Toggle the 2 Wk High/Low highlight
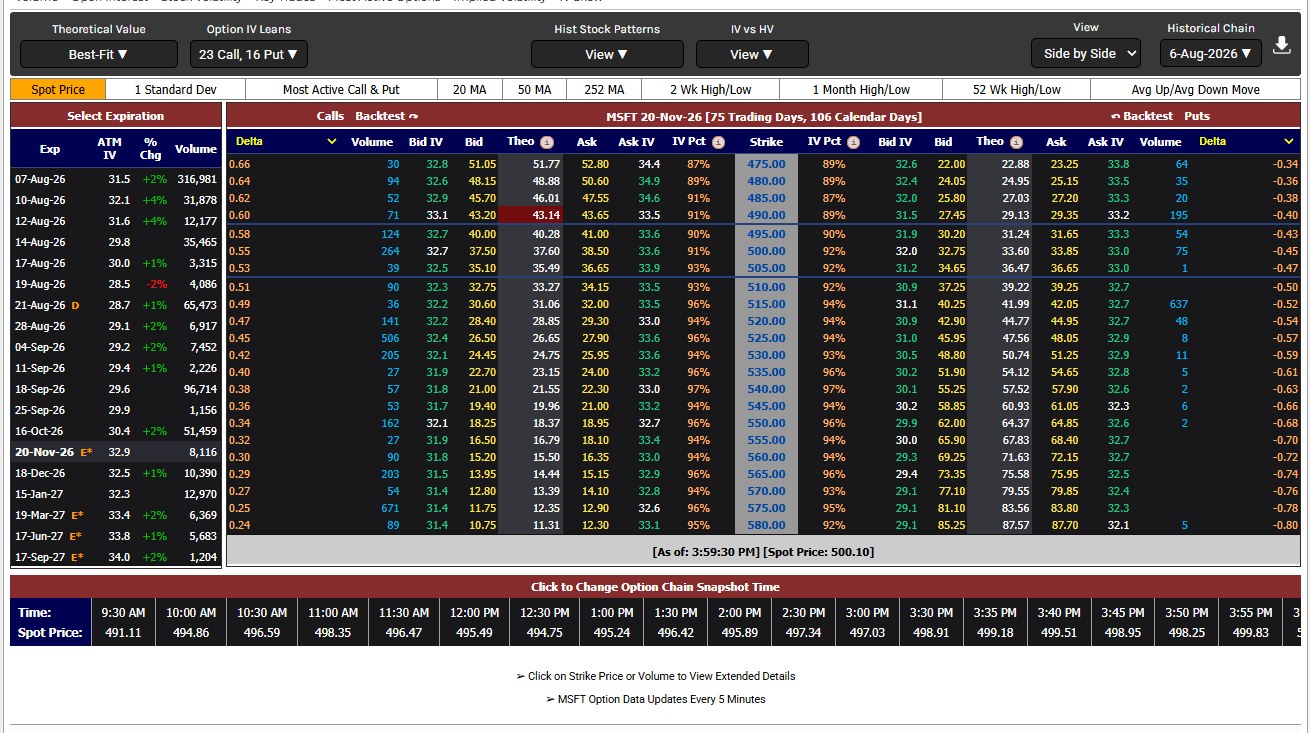The height and width of the screenshot is (733, 1311). point(710,90)
